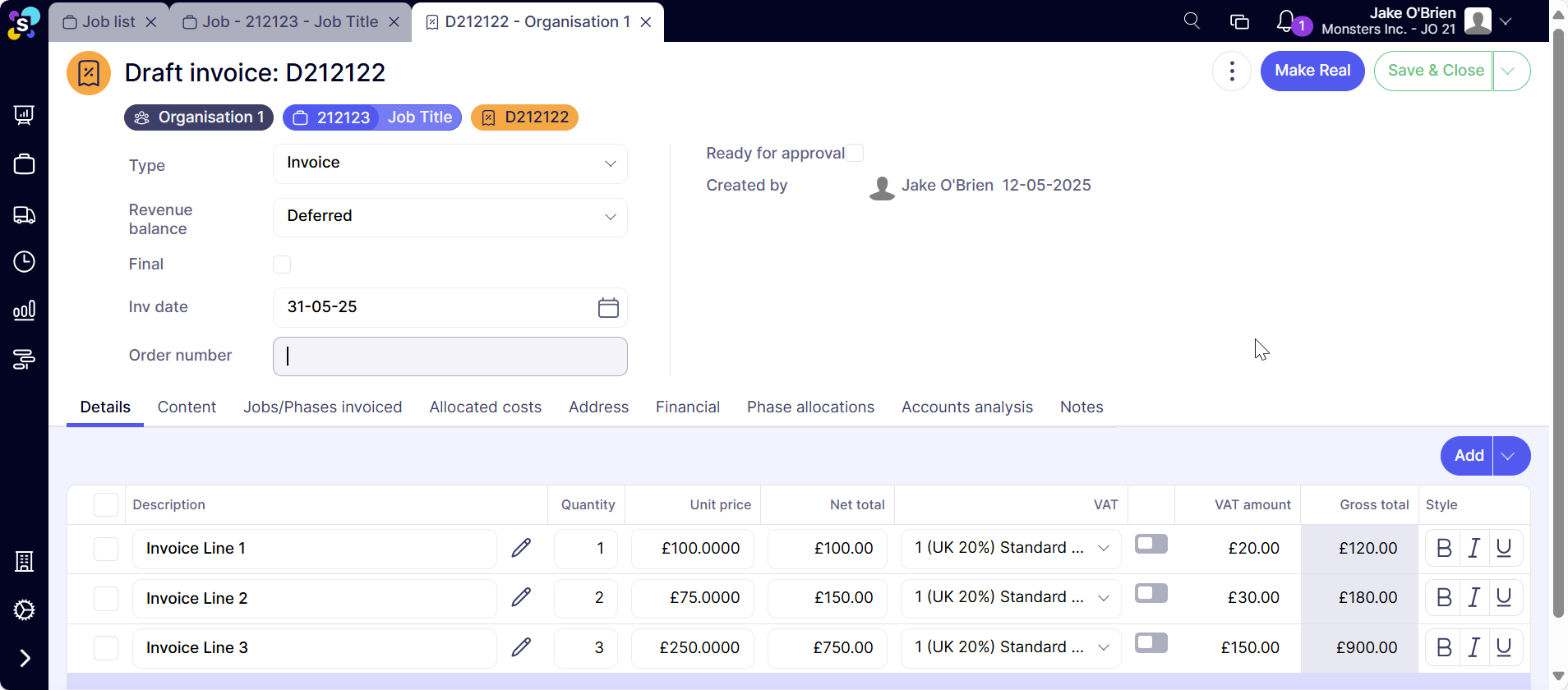Open the Type dropdown showing Invoice
Screen dimensions: 1568x690
pyautogui.click(x=450, y=163)
